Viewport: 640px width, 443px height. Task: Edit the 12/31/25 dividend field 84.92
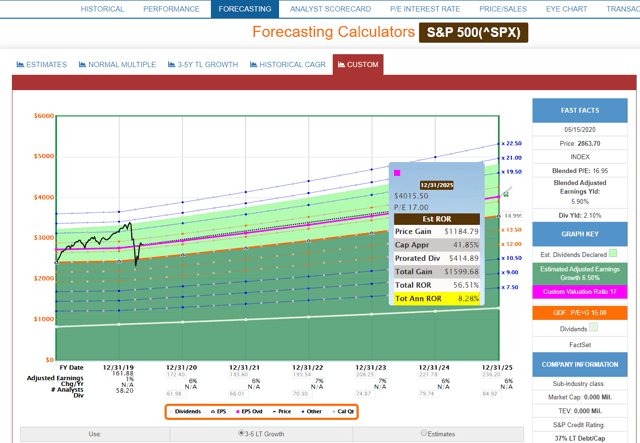491,394
